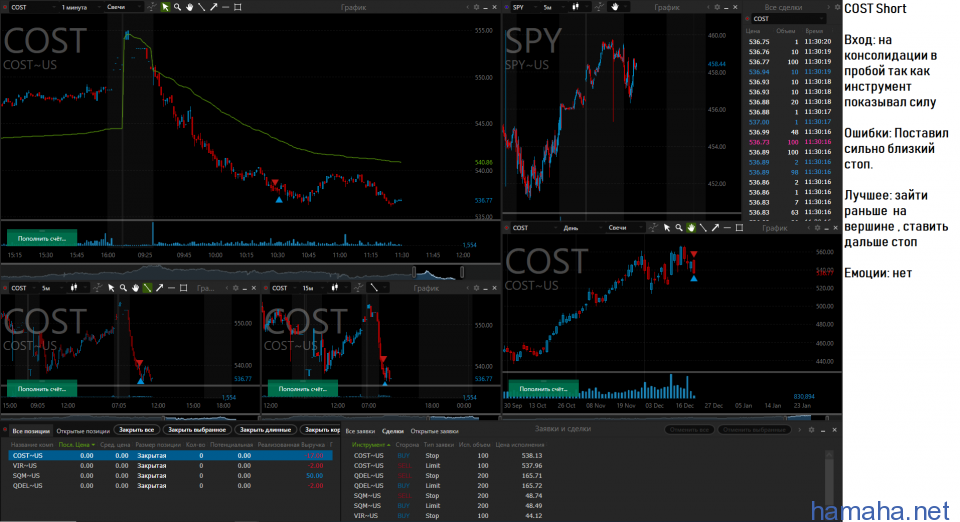Open the 5м timeframe dropdown in the SPY chart
This screenshot has width=960, height=522.
coord(552,7)
